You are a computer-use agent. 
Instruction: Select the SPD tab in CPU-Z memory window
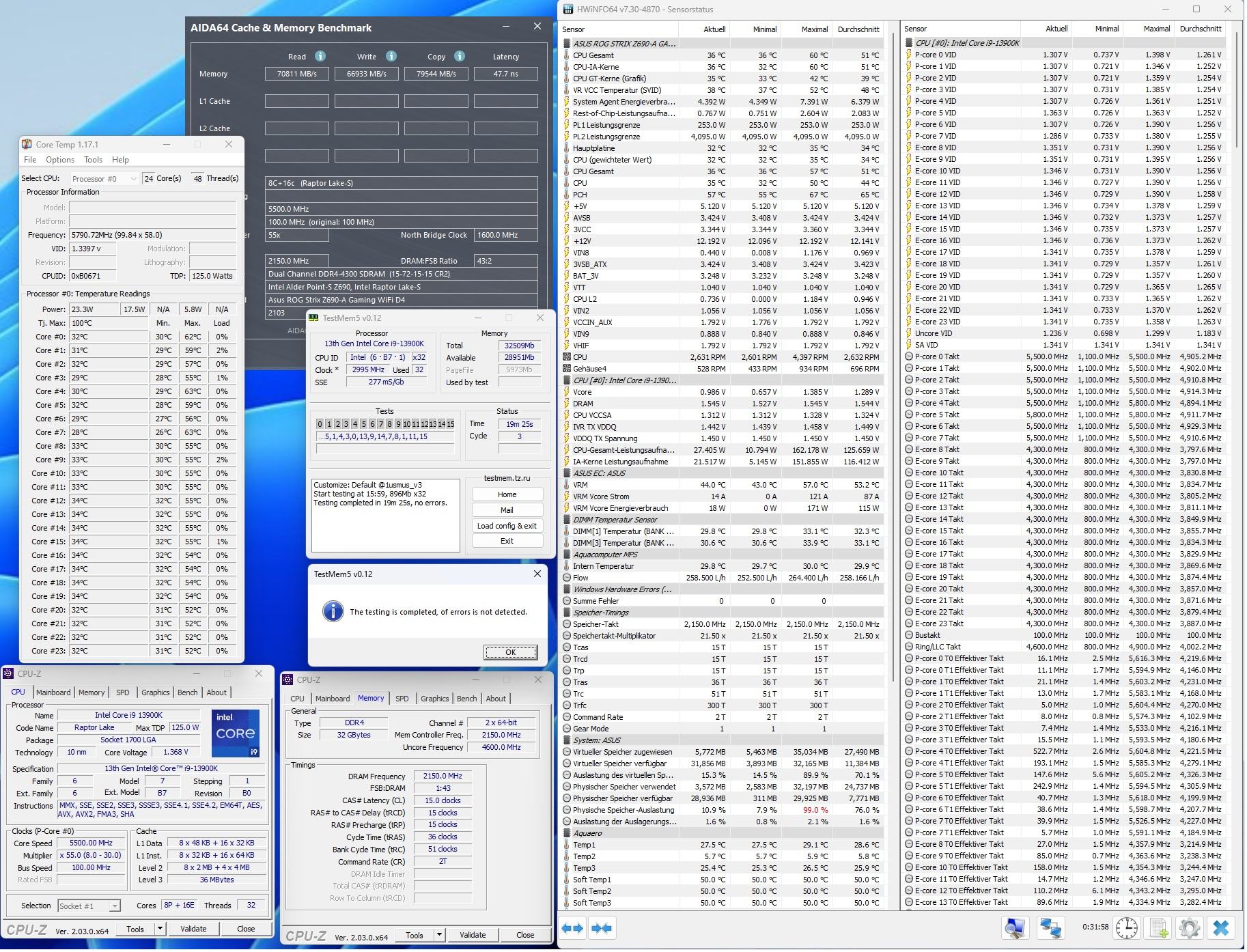tap(402, 699)
